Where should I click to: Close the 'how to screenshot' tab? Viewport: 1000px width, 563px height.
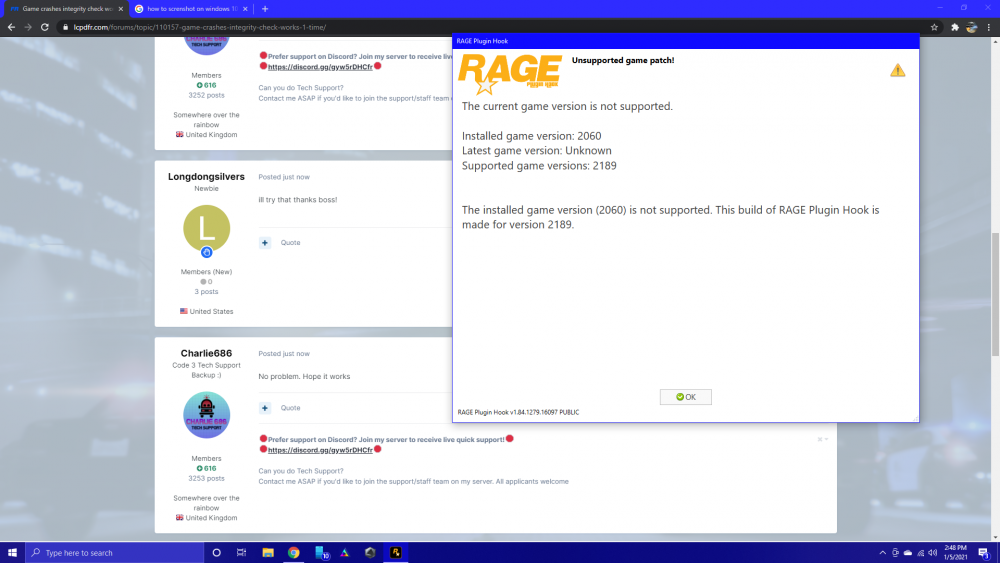pyautogui.click(x=246, y=9)
